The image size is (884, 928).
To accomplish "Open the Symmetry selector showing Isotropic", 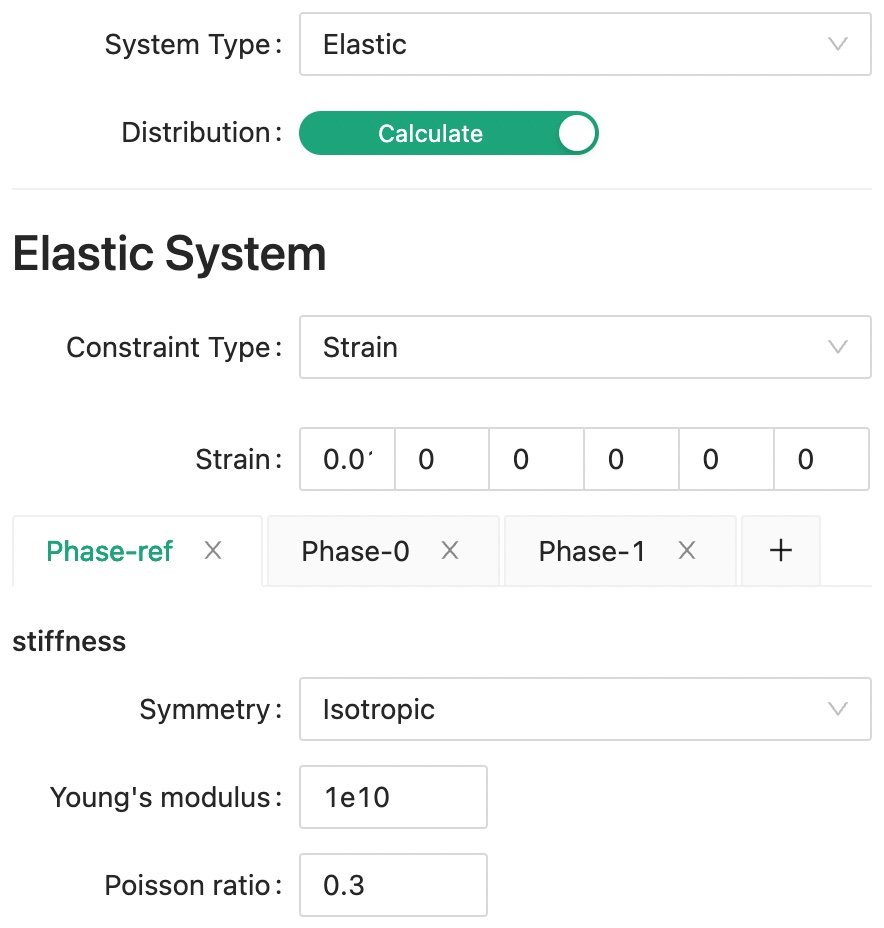I will [585, 709].
